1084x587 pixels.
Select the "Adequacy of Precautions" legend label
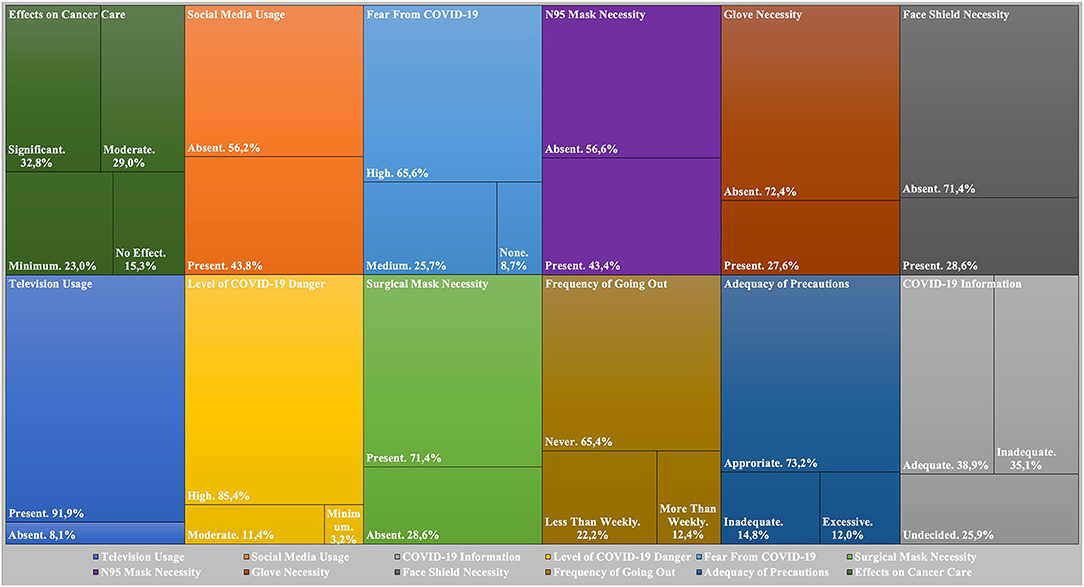[x=766, y=572]
